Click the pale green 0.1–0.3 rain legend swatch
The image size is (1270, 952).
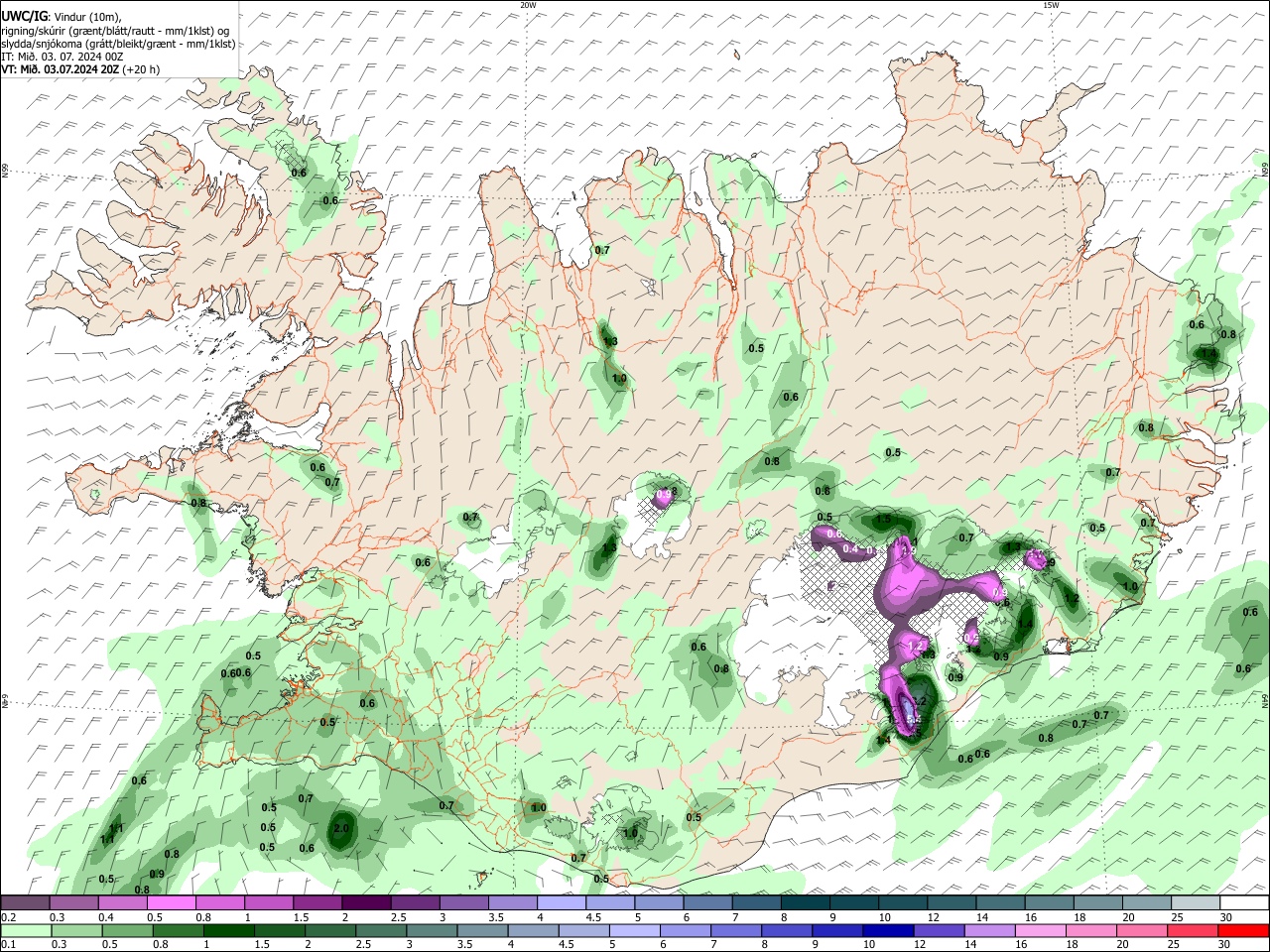[25, 931]
